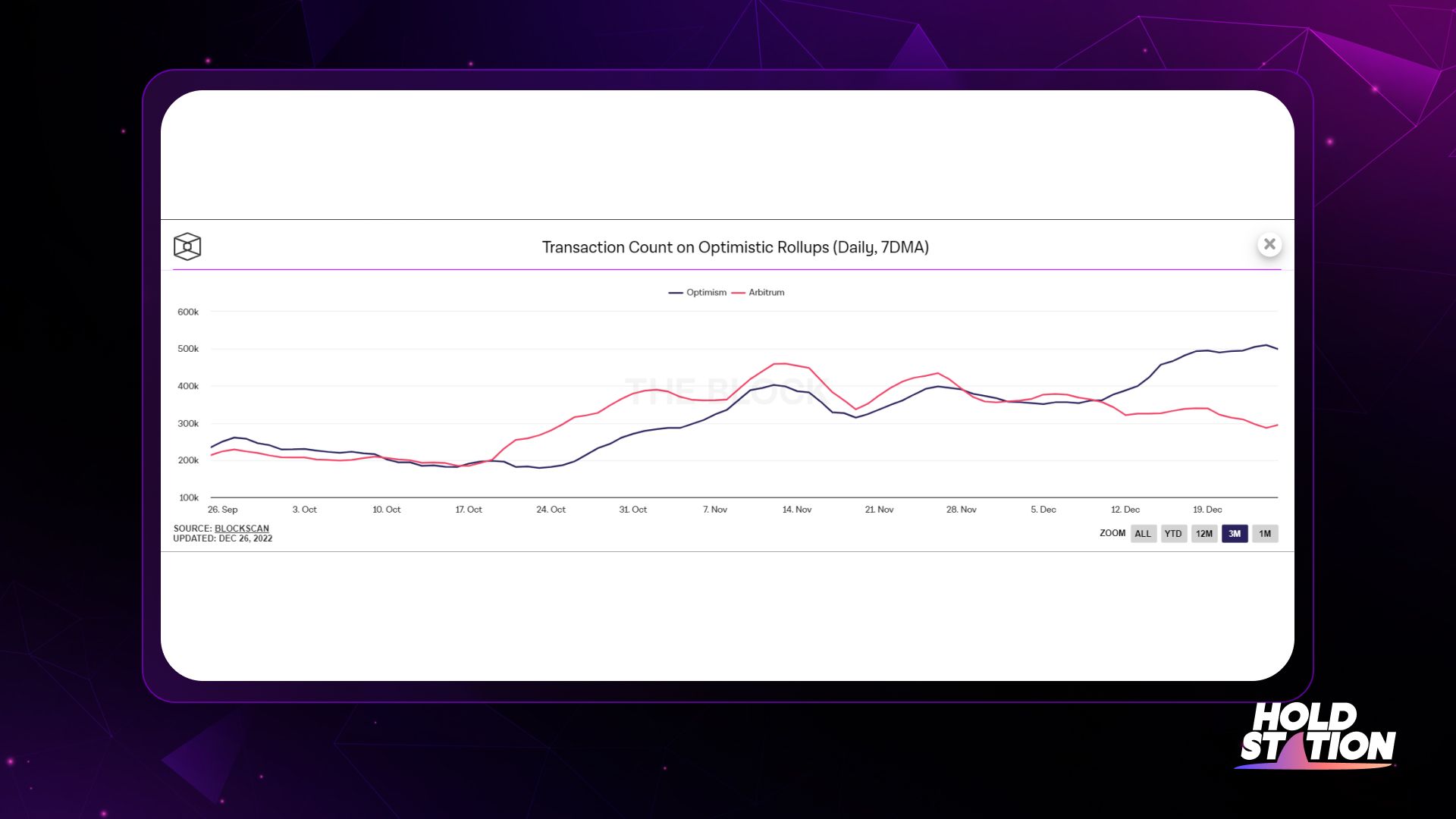Viewport: 1456px width, 819px height.
Task: Click the chart title text
Action: tap(736, 247)
